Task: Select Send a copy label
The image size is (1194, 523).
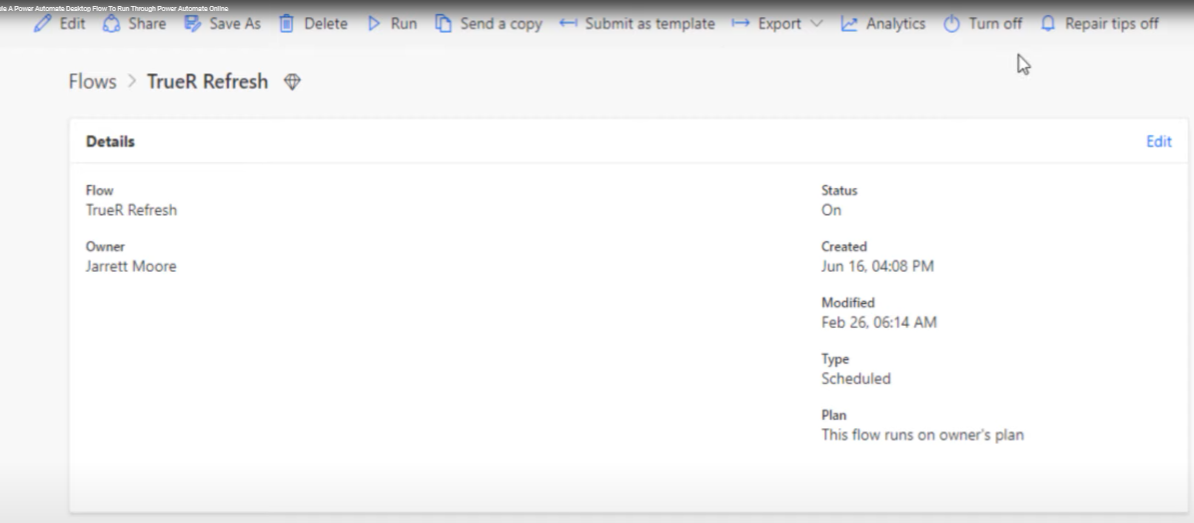Action: point(501,24)
